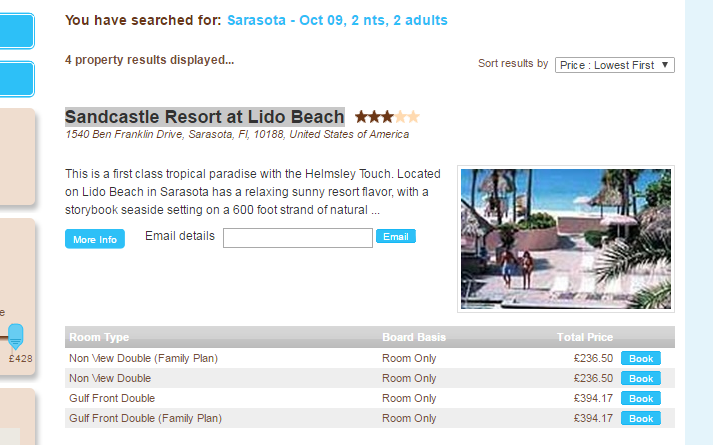Image resolution: width=713 pixels, height=445 pixels.
Task: Click the Room Type column header
Action: [99, 337]
